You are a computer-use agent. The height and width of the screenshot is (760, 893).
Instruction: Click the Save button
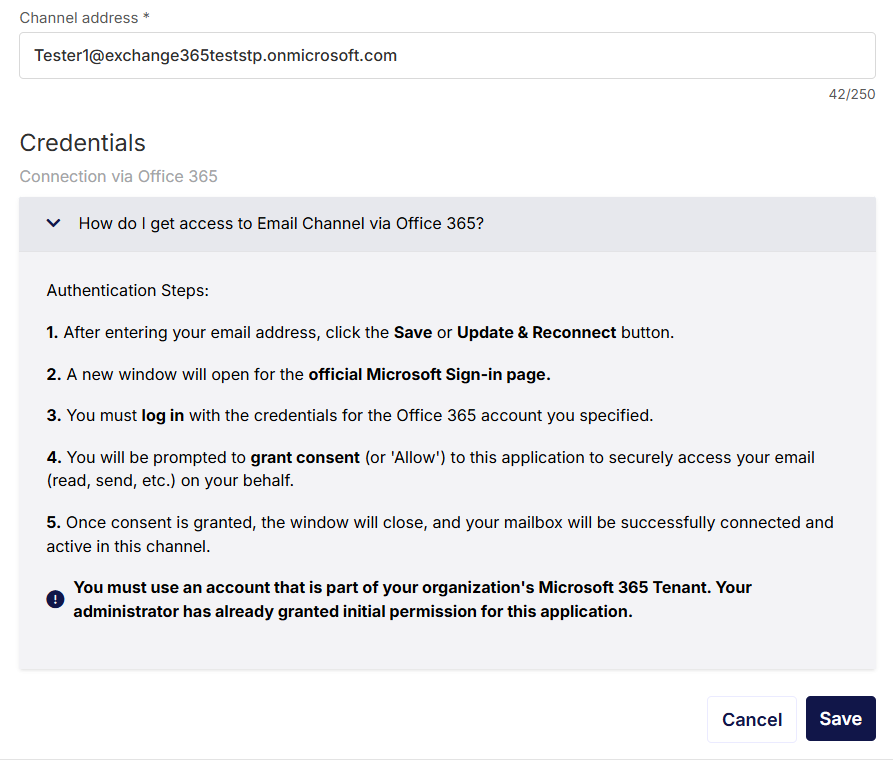(x=840, y=718)
